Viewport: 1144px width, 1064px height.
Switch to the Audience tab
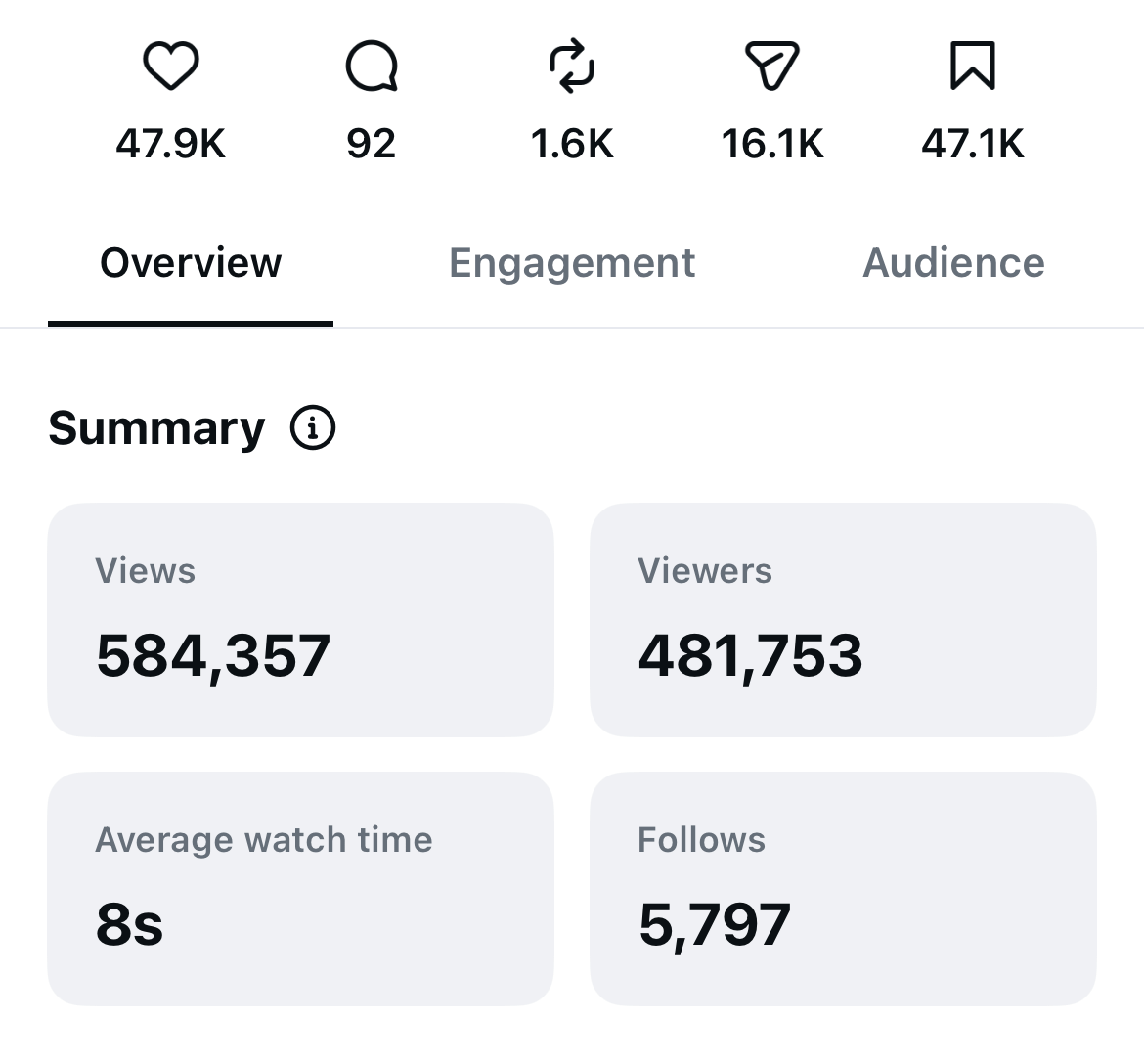pos(953,263)
